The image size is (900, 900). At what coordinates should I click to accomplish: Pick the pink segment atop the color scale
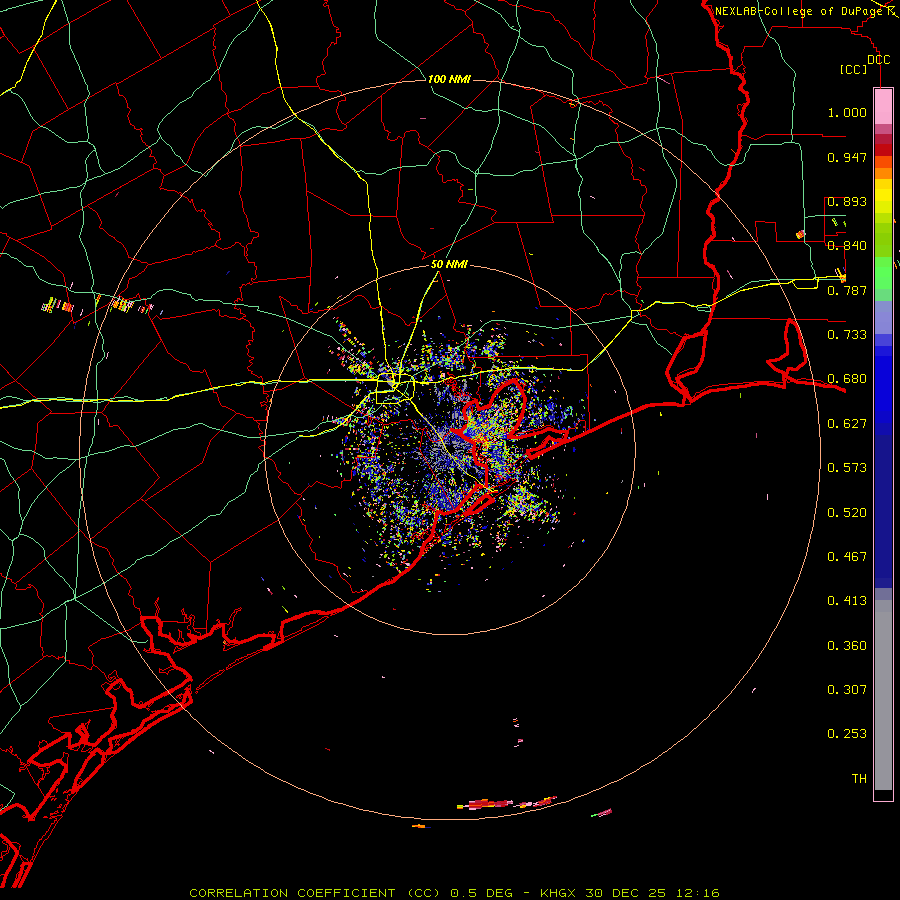(x=883, y=106)
